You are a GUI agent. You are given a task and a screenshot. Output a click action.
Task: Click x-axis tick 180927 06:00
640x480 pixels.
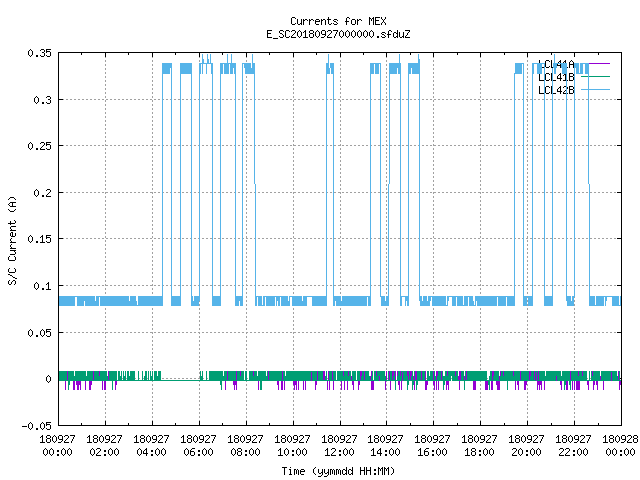pyautogui.click(x=198, y=446)
